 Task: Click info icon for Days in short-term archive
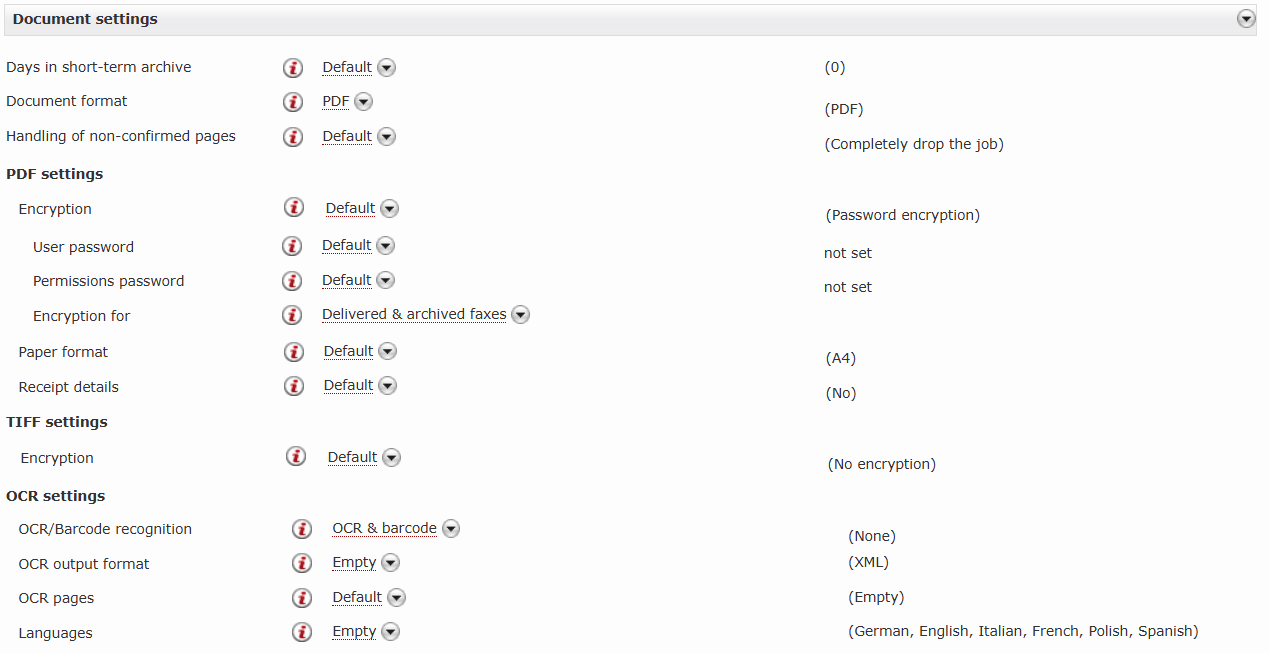pyautogui.click(x=293, y=68)
